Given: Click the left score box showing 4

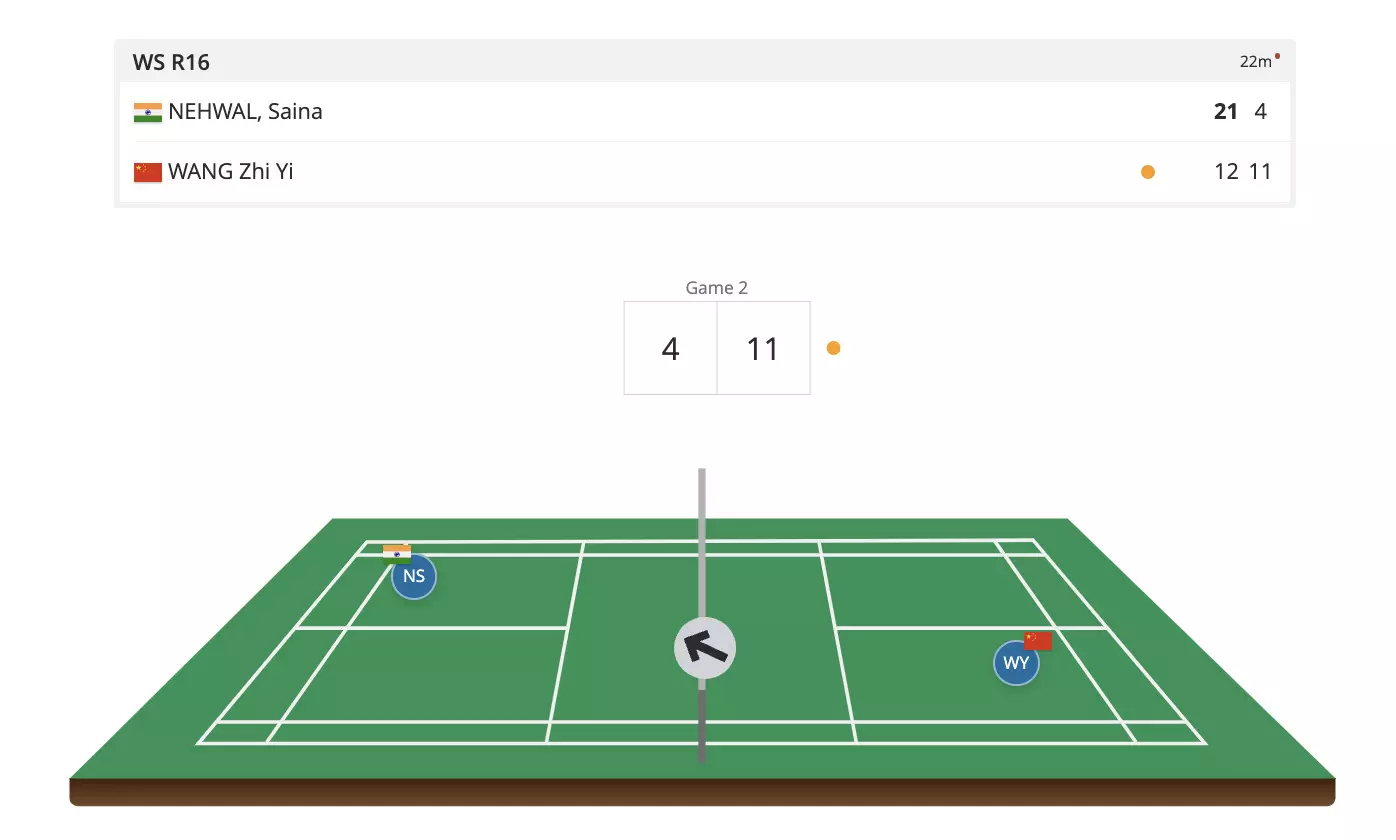Looking at the screenshot, I should 670,348.
